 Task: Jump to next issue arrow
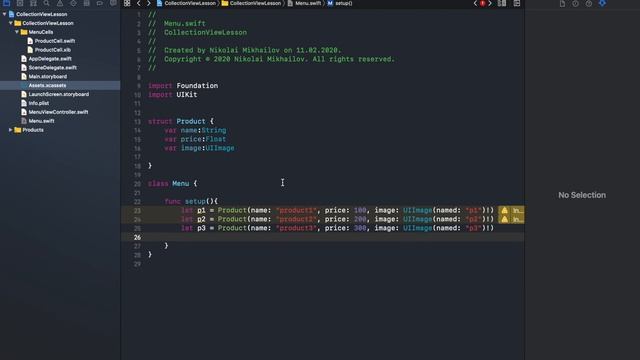coord(490,3)
